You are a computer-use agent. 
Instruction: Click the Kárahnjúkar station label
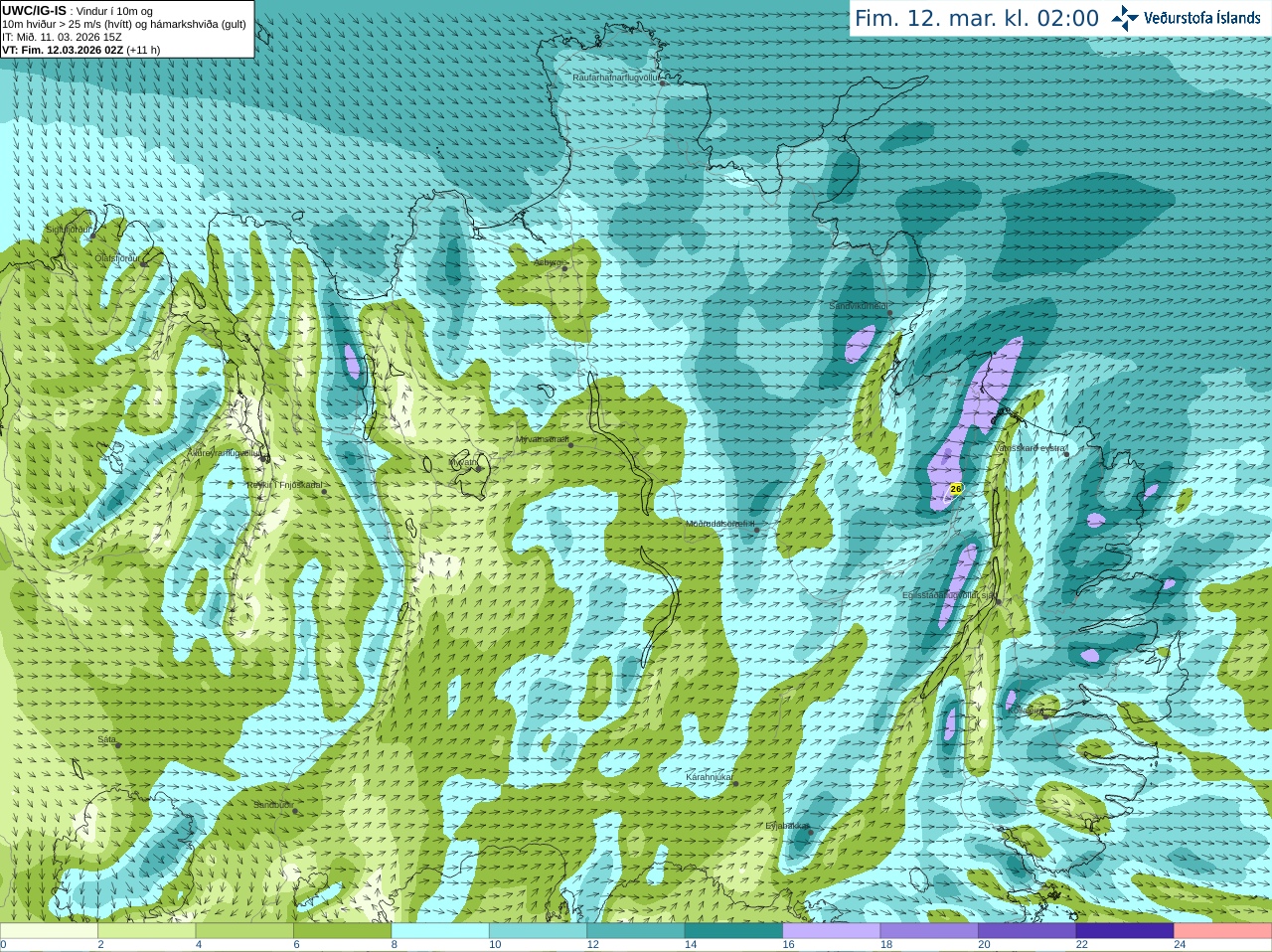[x=710, y=777]
